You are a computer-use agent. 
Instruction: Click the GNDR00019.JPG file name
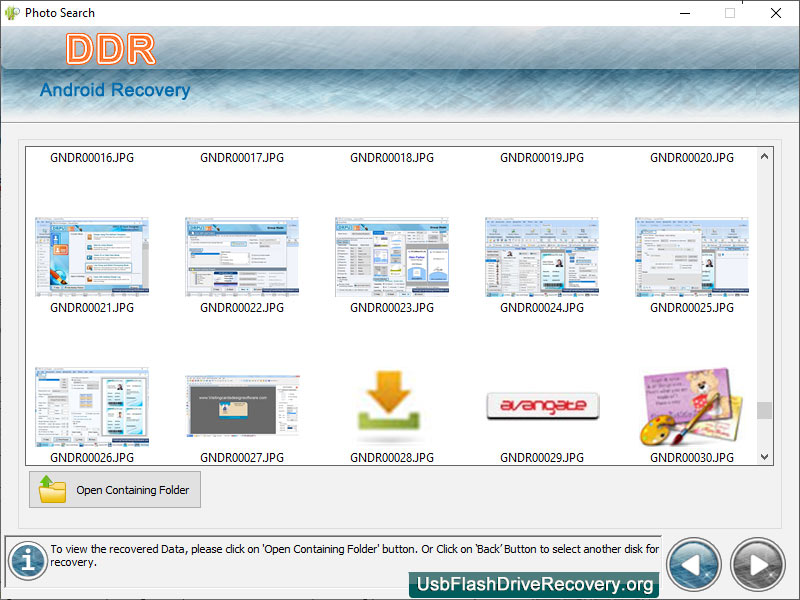542,158
